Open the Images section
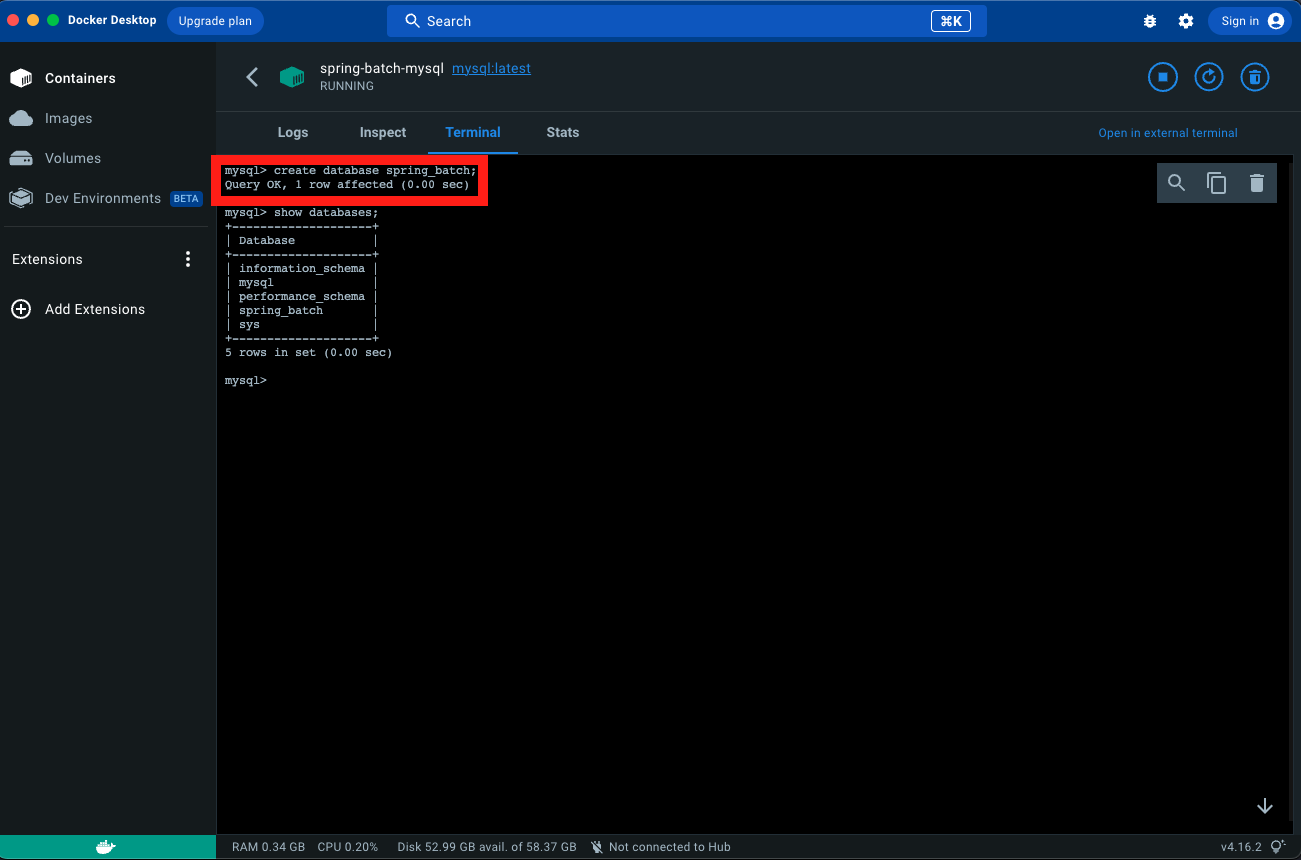1301x860 pixels. click(x=68, y=118)
